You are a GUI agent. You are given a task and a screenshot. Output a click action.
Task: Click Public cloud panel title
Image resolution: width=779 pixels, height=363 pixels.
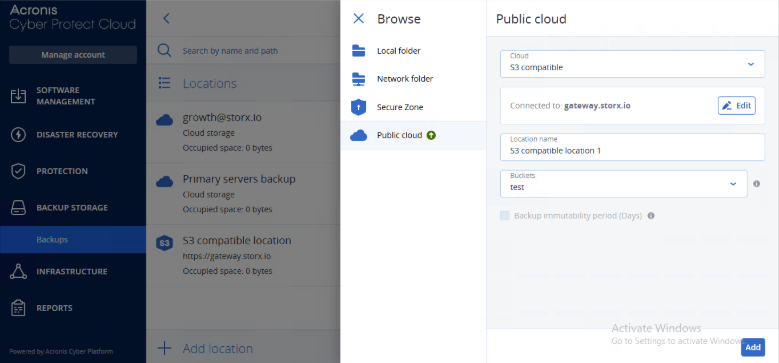click(531, 19)
